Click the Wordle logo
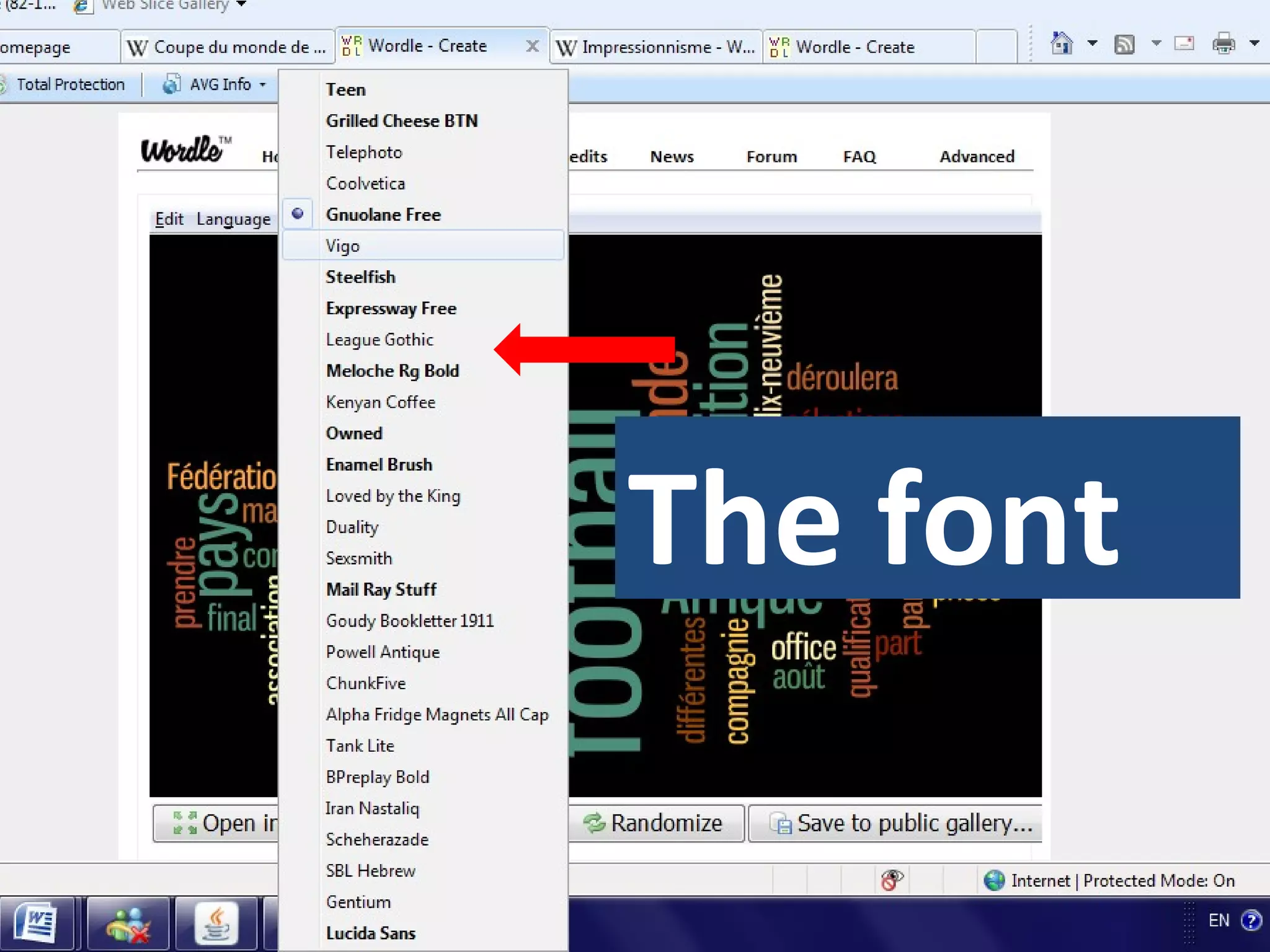The height and width of the screenshot is (952, 1270). pyautogui.click(x=186, y=149)
